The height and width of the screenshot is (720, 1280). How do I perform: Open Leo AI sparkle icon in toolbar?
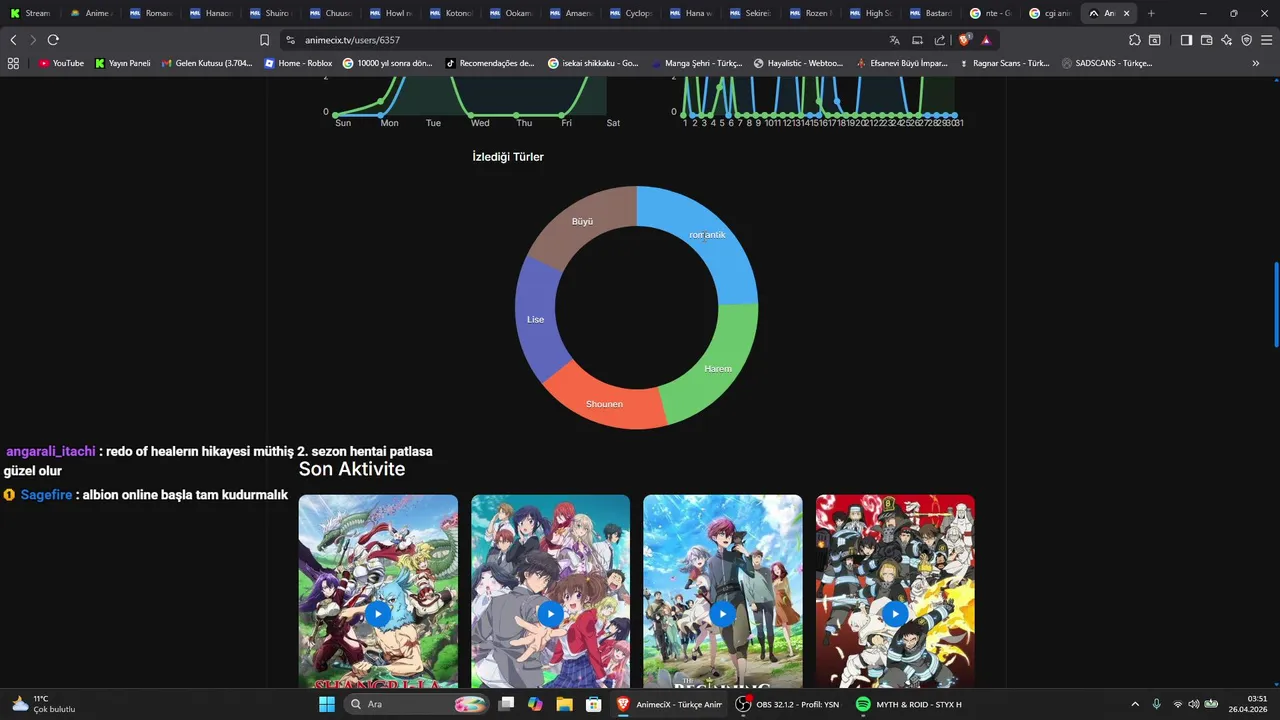click(1227, 40)
